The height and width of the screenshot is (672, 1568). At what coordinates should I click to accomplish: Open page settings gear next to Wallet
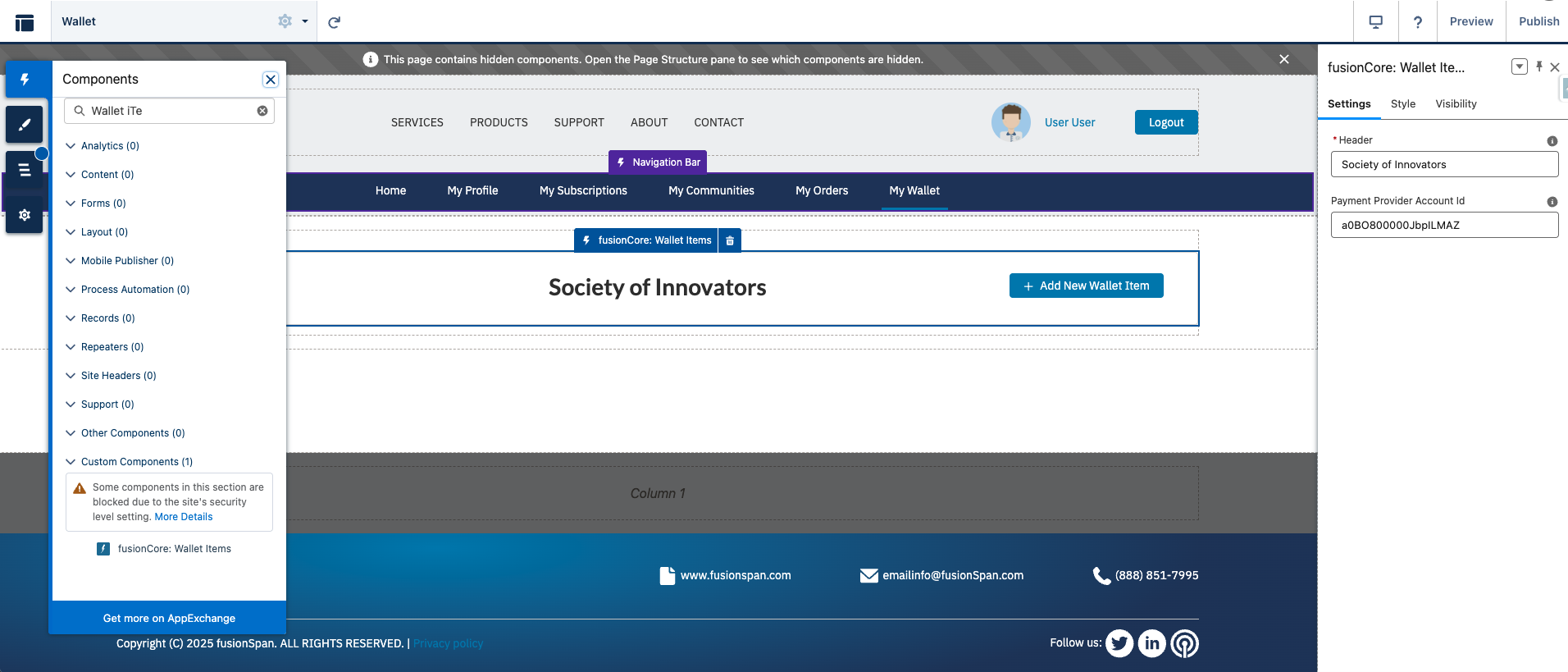click(285, 21)
